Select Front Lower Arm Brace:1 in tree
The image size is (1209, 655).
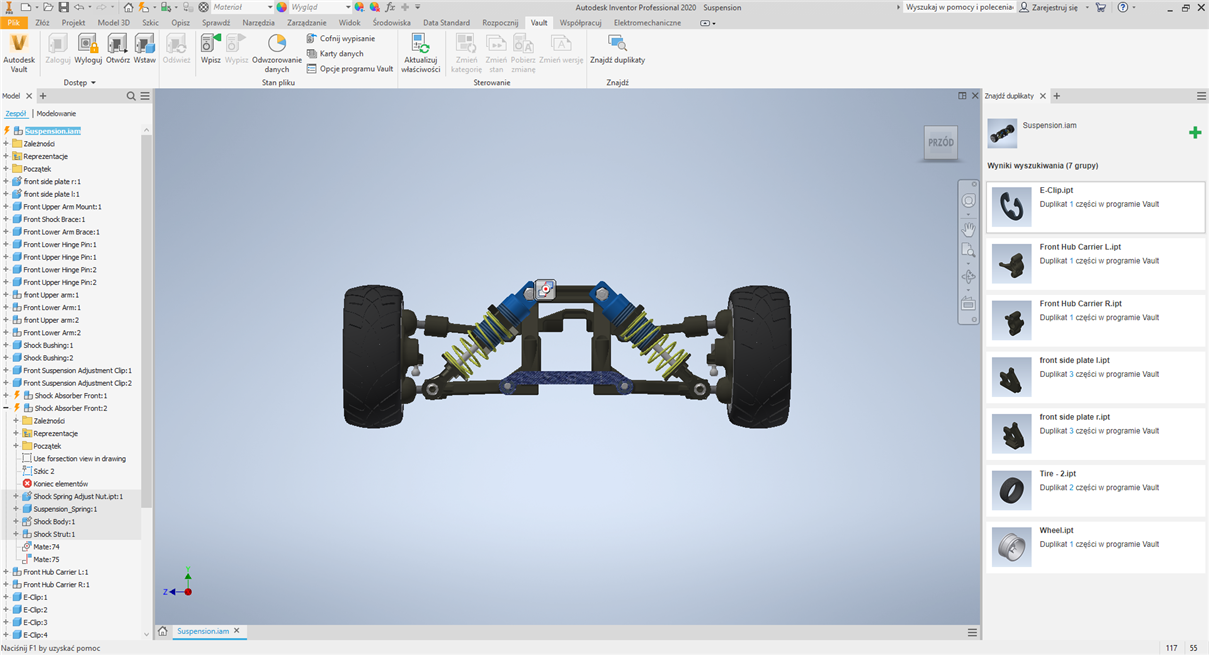click(62, 232)
